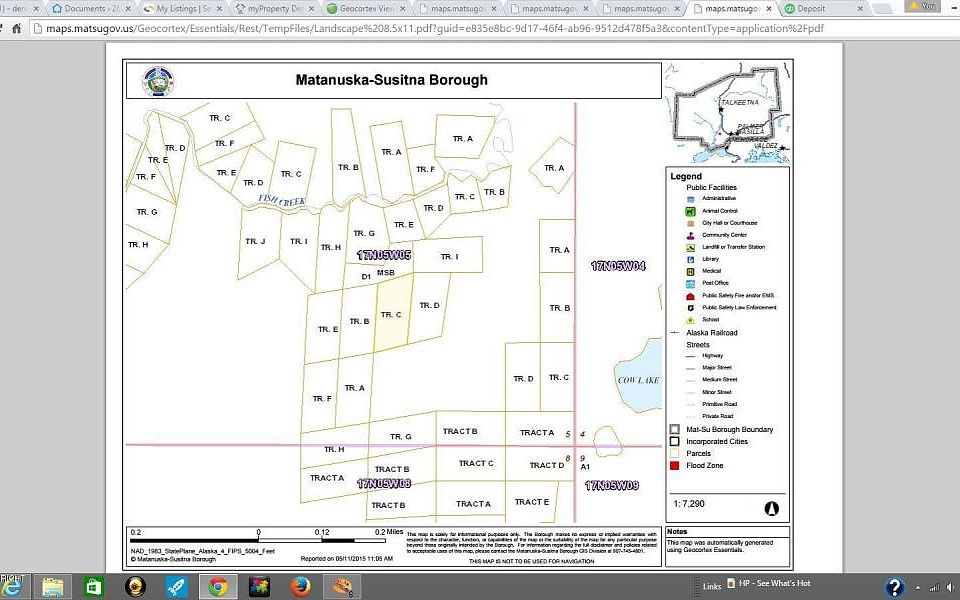Switch to the My Listings tab
The image size is (960, 600).
[x=182, y=9]
